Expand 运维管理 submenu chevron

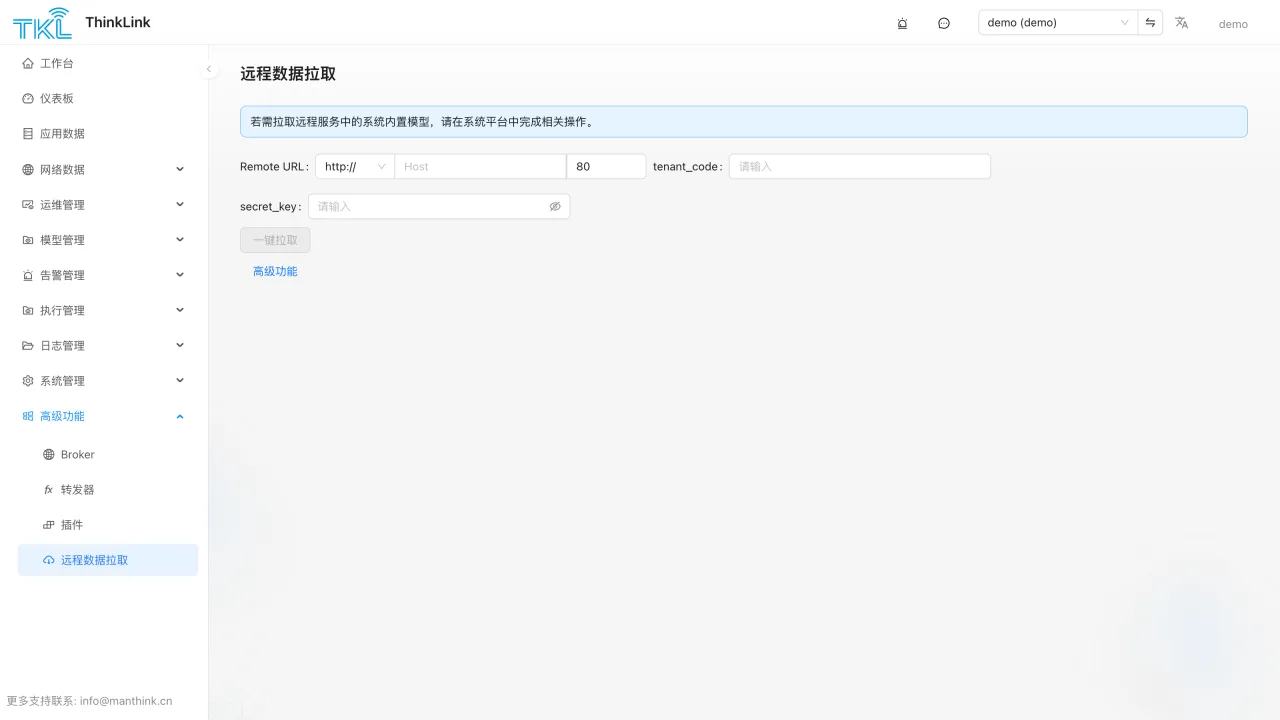coord(180,204)
